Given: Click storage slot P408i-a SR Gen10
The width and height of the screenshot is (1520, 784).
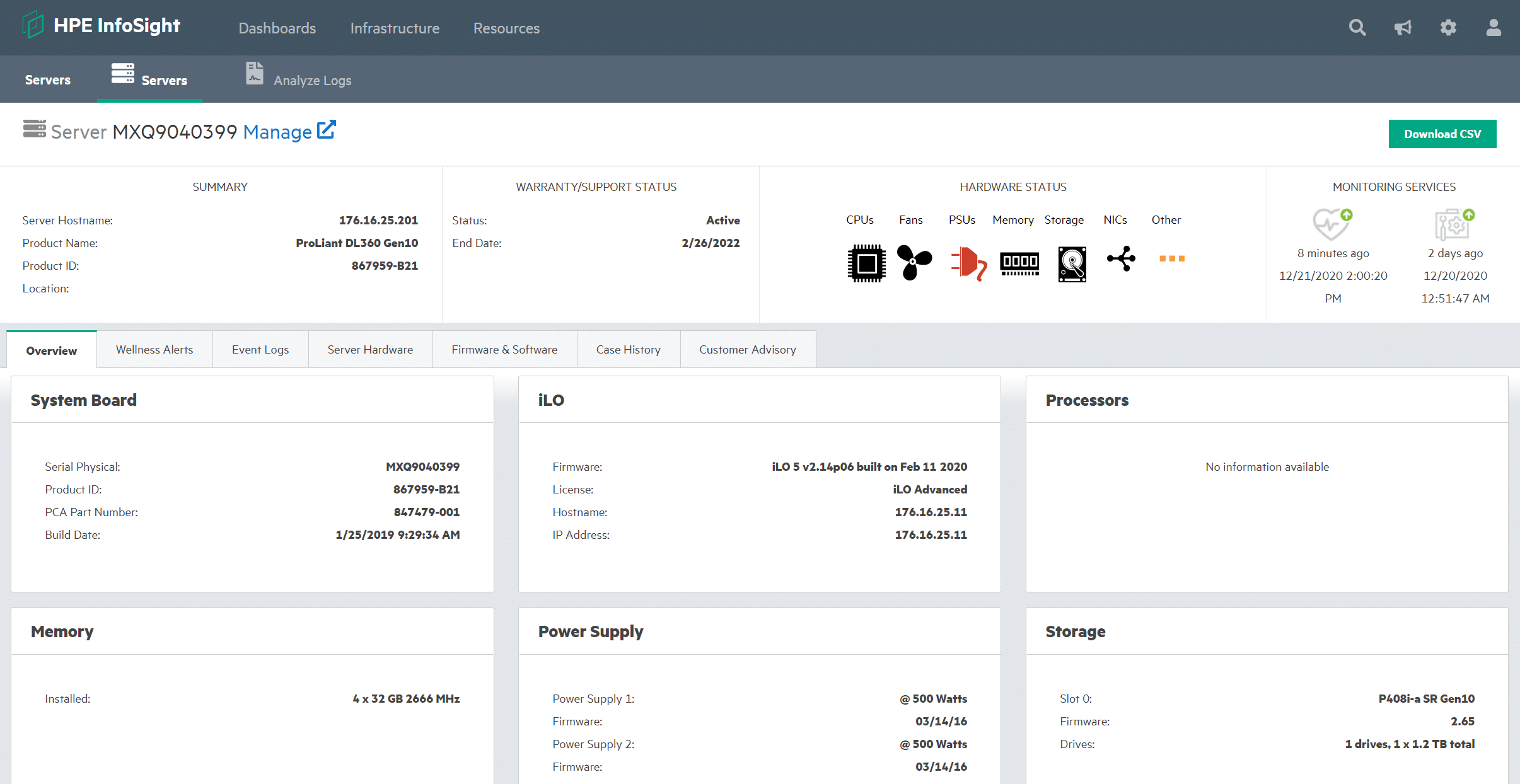Looking at the screenshot, I should click(x=1427, y=698).
